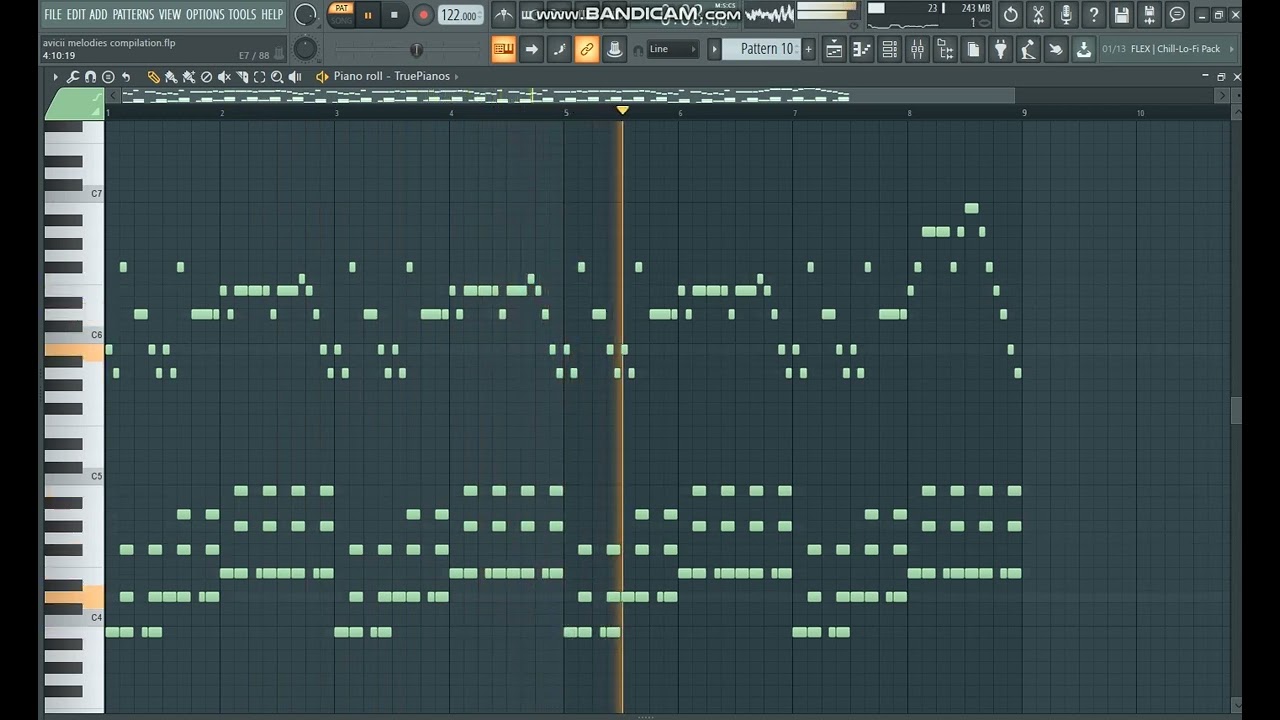Add a new pattern with plus button
1280x720 pixels.
(x=808, y=49)
